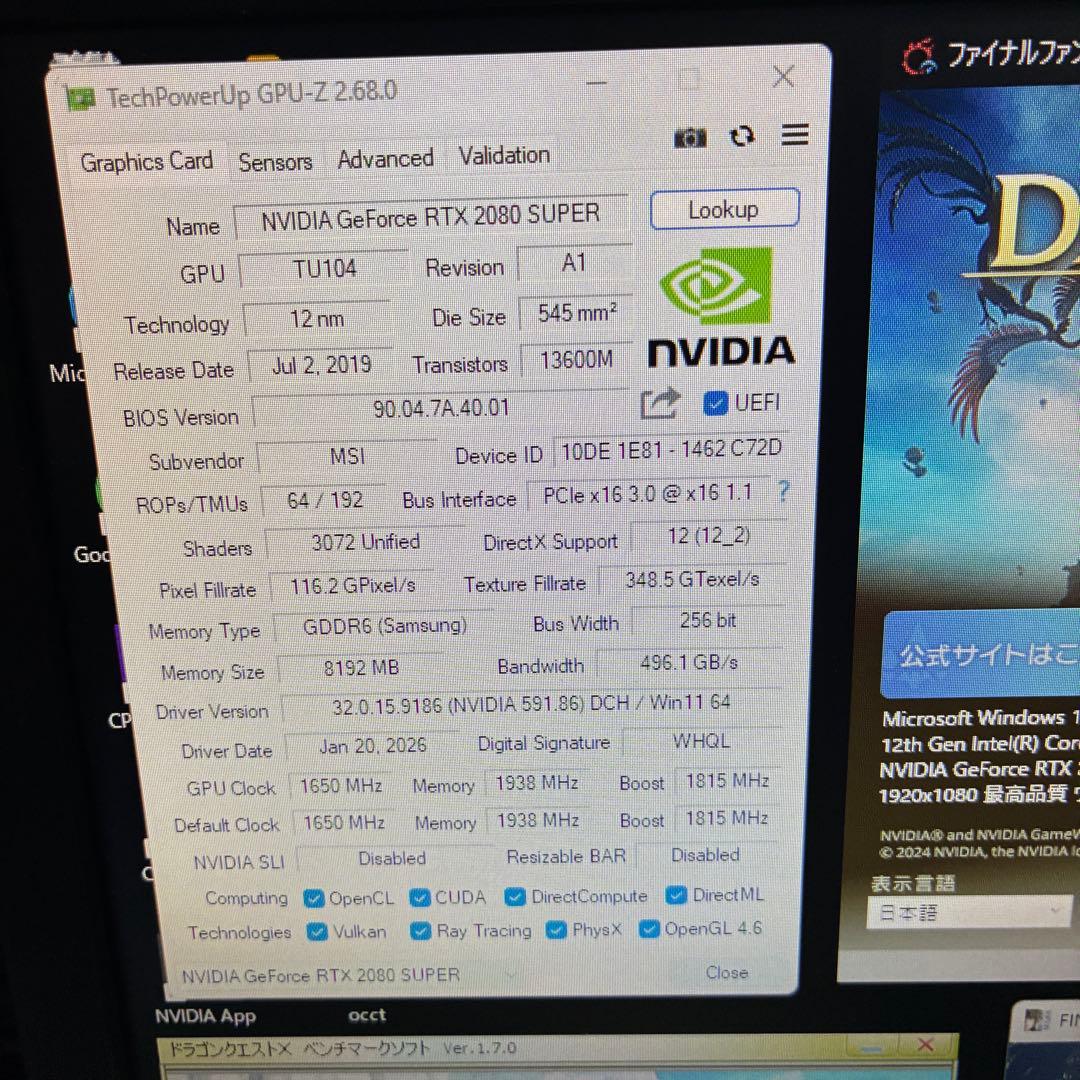Click the Texture Fillrate value 348.5 GTexel/s
This screenshot has width=1080, height=1080.
(x=692, y=580)
